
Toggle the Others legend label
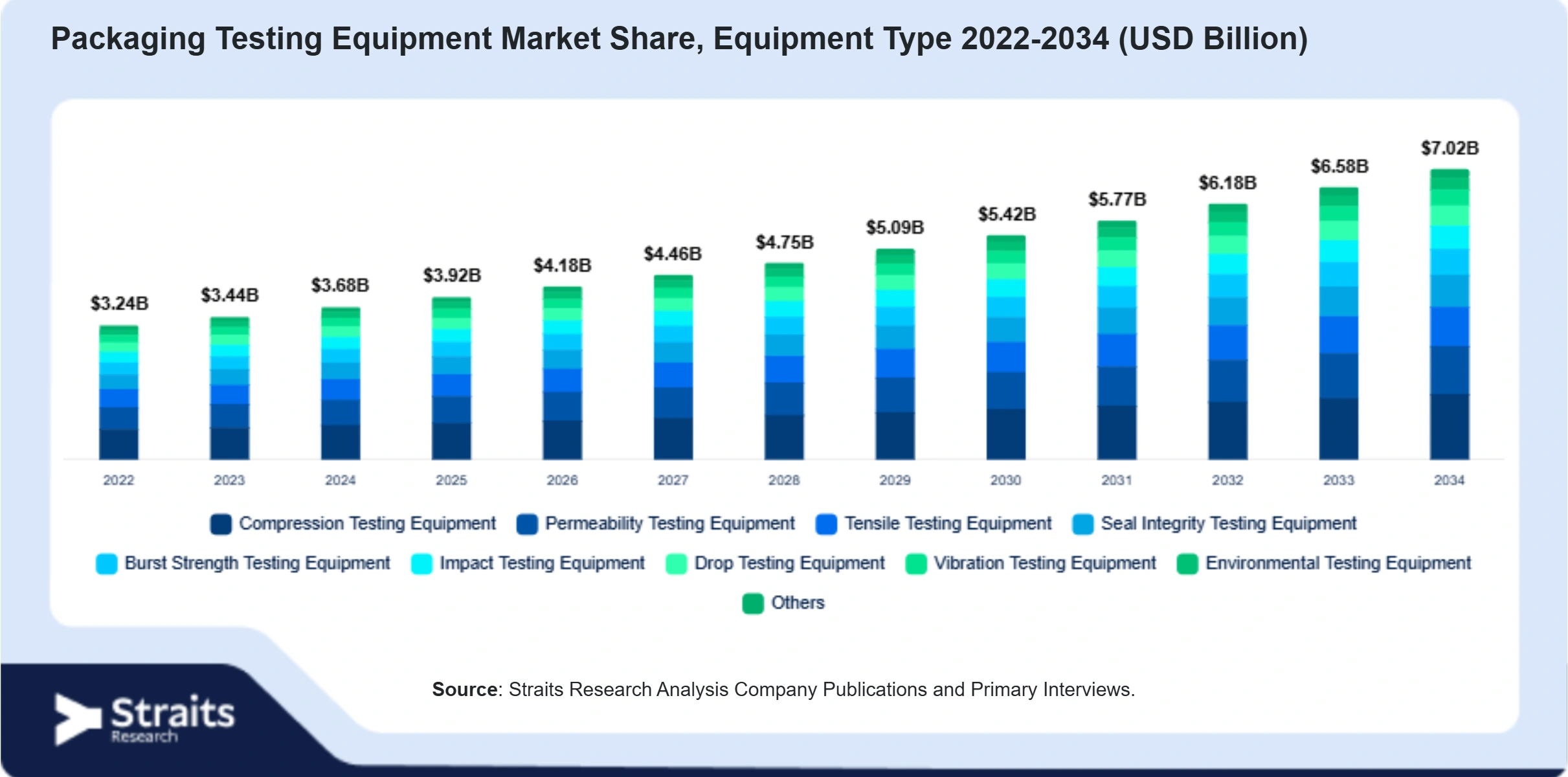coord(798,603)
